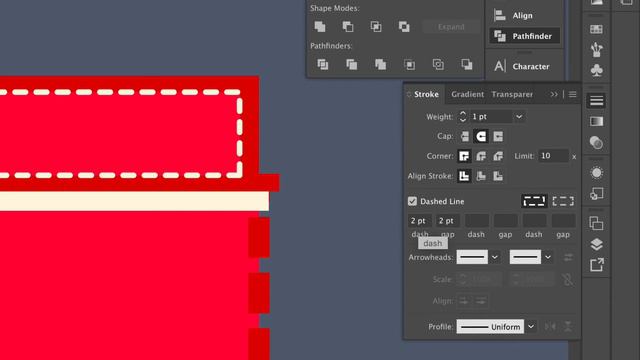
Task: Align stroke to inside
Action: (481, 176)
